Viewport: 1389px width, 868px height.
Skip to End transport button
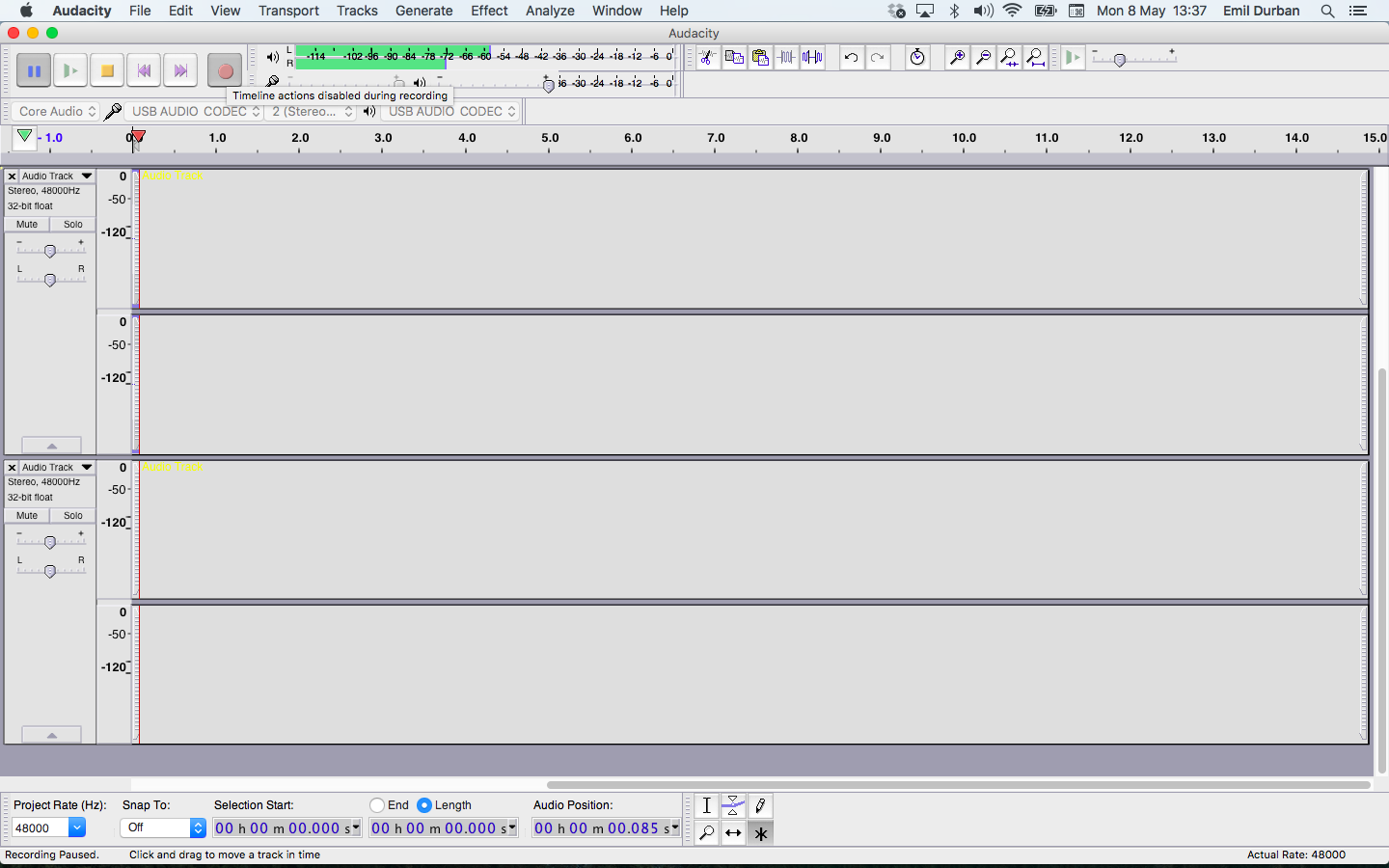pyautogui.click(x=180, y=70)
